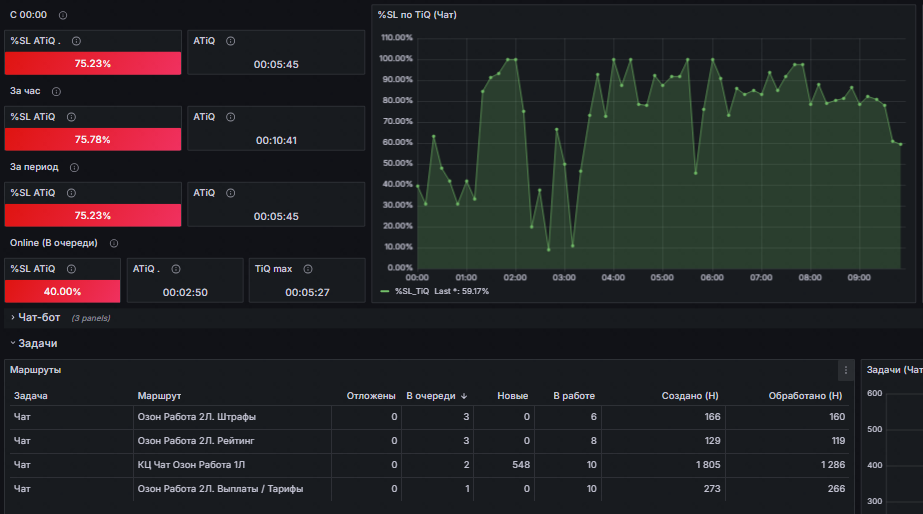This screenshot has width=923, height=514.
Task: Click info icon next to За период
Action: (74, 167)
